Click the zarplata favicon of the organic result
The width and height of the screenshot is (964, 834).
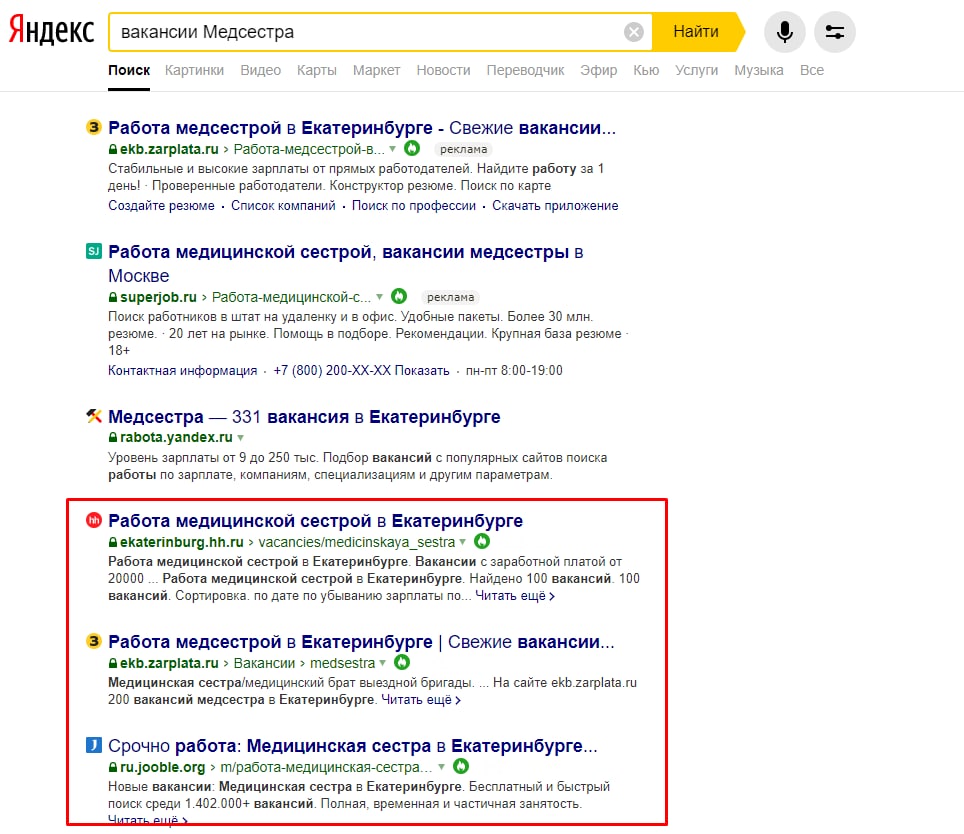point(93,641)
